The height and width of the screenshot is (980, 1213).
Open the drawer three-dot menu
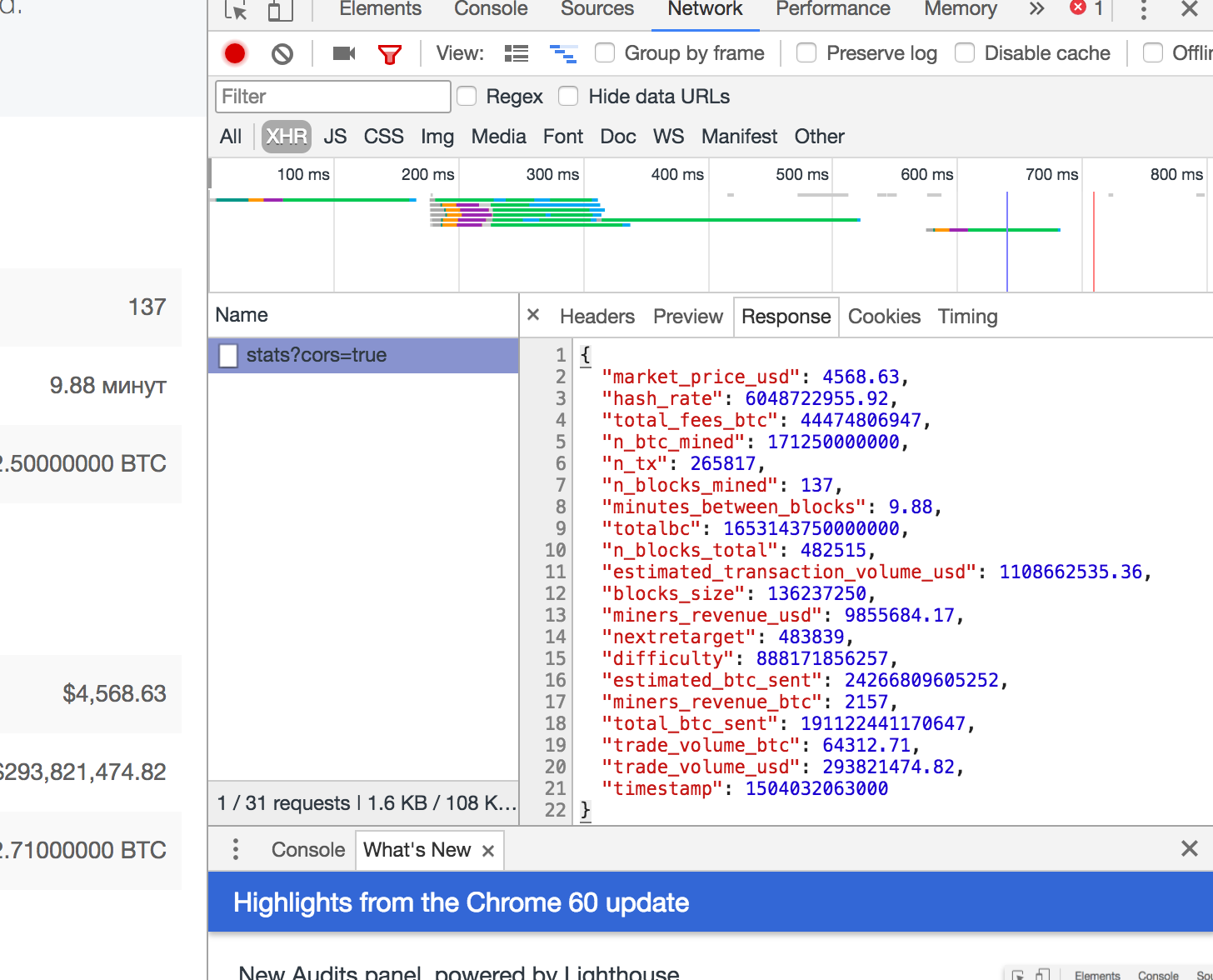236,849
